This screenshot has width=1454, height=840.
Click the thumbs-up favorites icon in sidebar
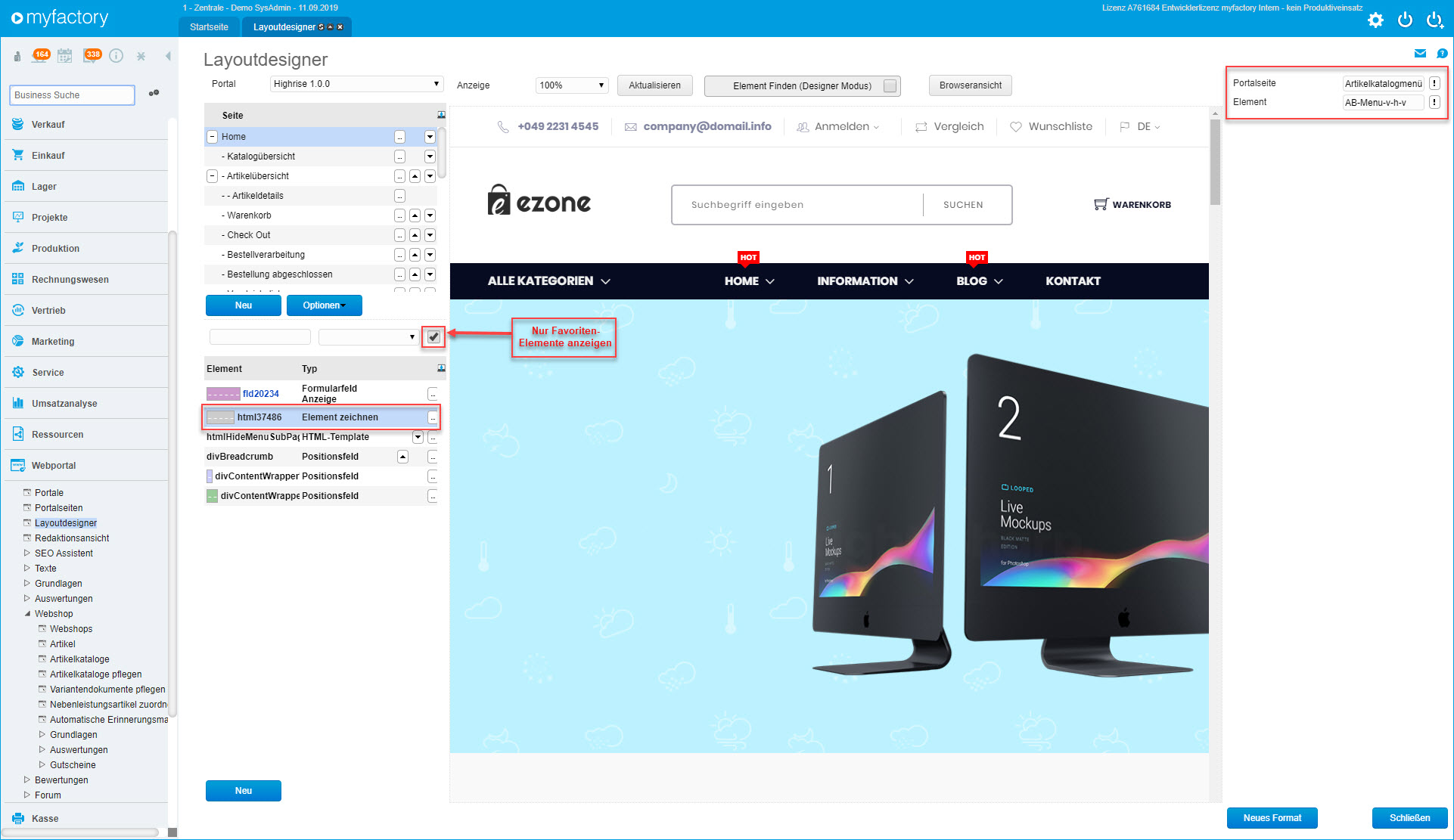point(17,56)
